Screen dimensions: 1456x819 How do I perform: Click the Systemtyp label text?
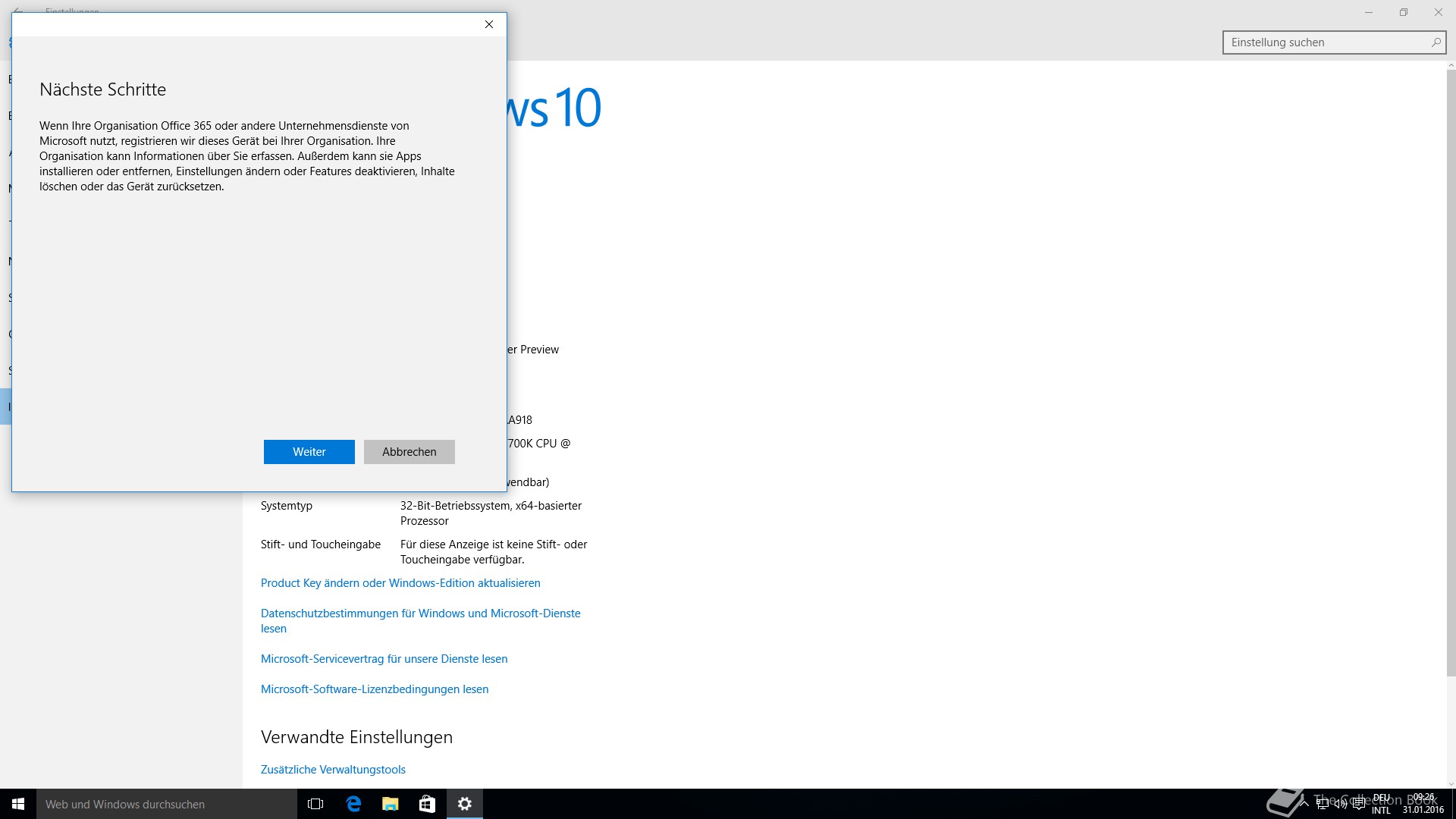pos(287,506)
